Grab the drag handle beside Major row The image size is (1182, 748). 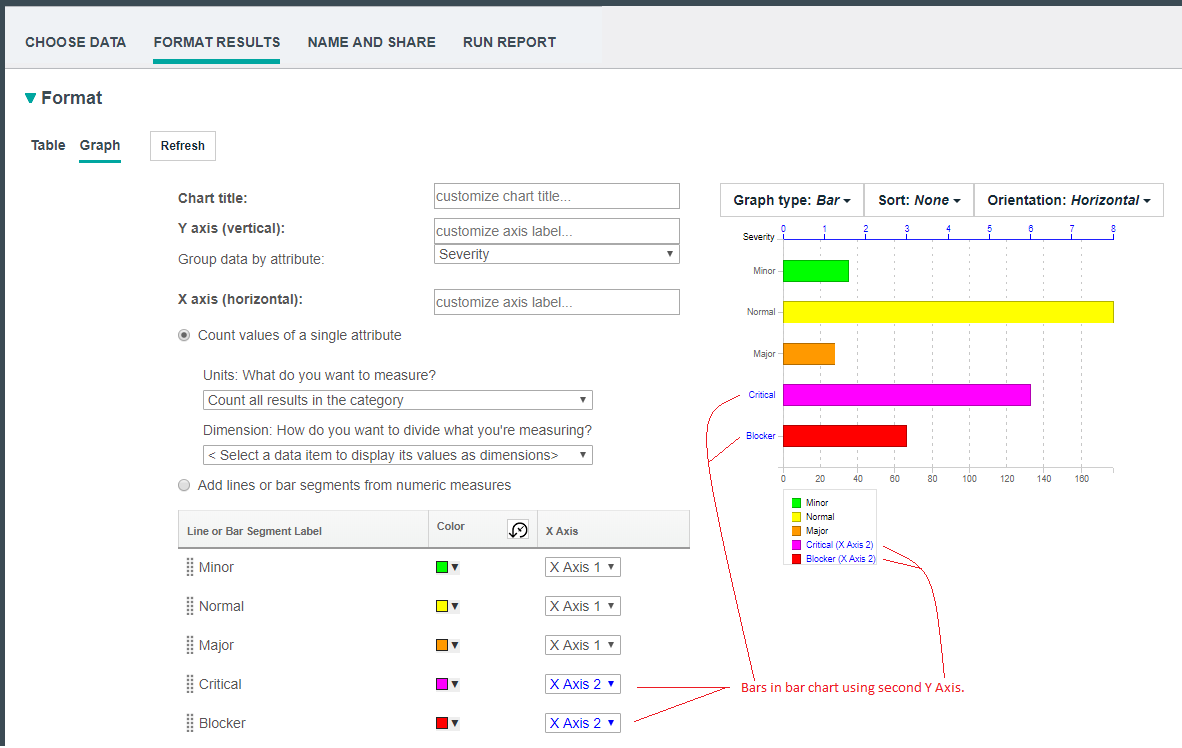(x=189, y=645)
